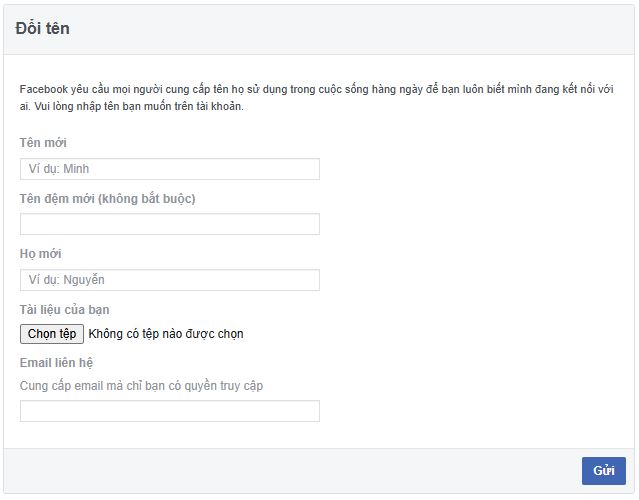Click the 'Chọn tệp' file chooser button
639x500 pixels.
coord(52,334)
